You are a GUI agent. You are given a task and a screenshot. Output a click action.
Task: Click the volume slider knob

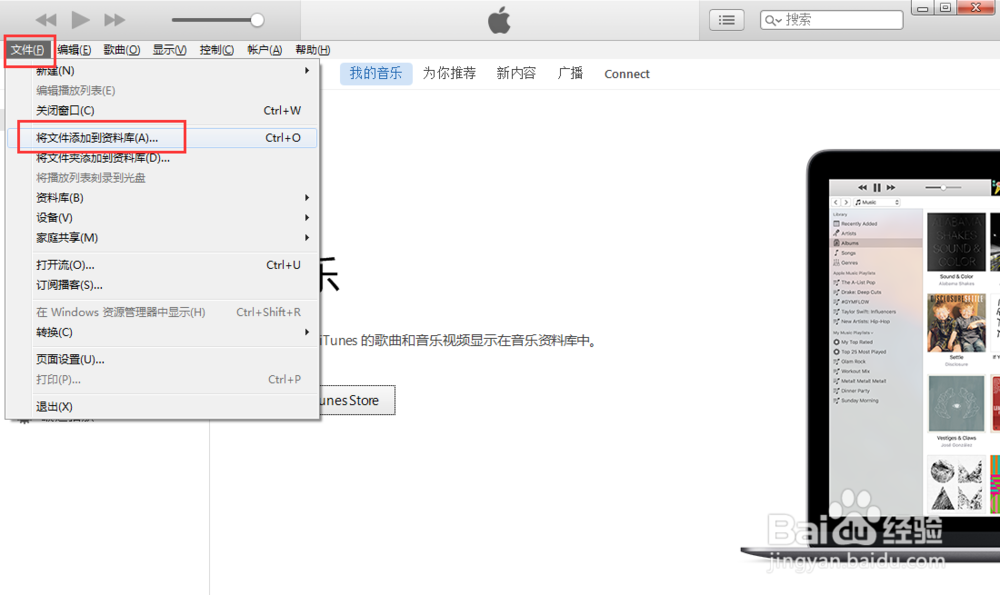point(257,20)
